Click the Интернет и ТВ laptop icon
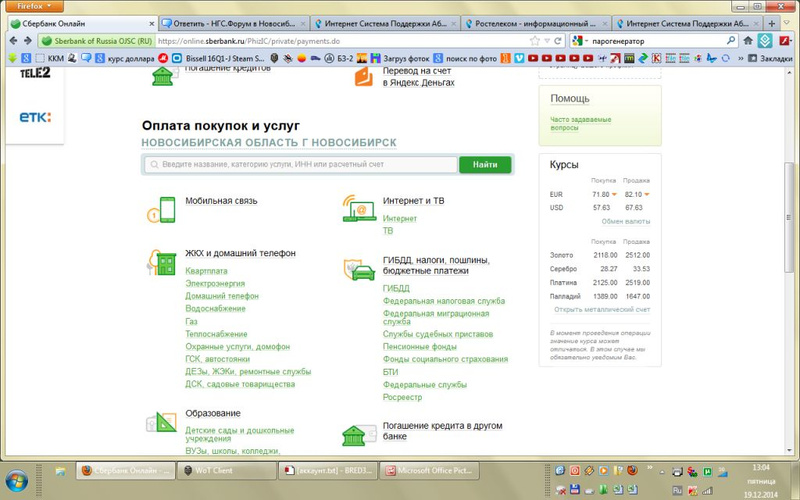 pyautogui.click(x=357, y=209)
